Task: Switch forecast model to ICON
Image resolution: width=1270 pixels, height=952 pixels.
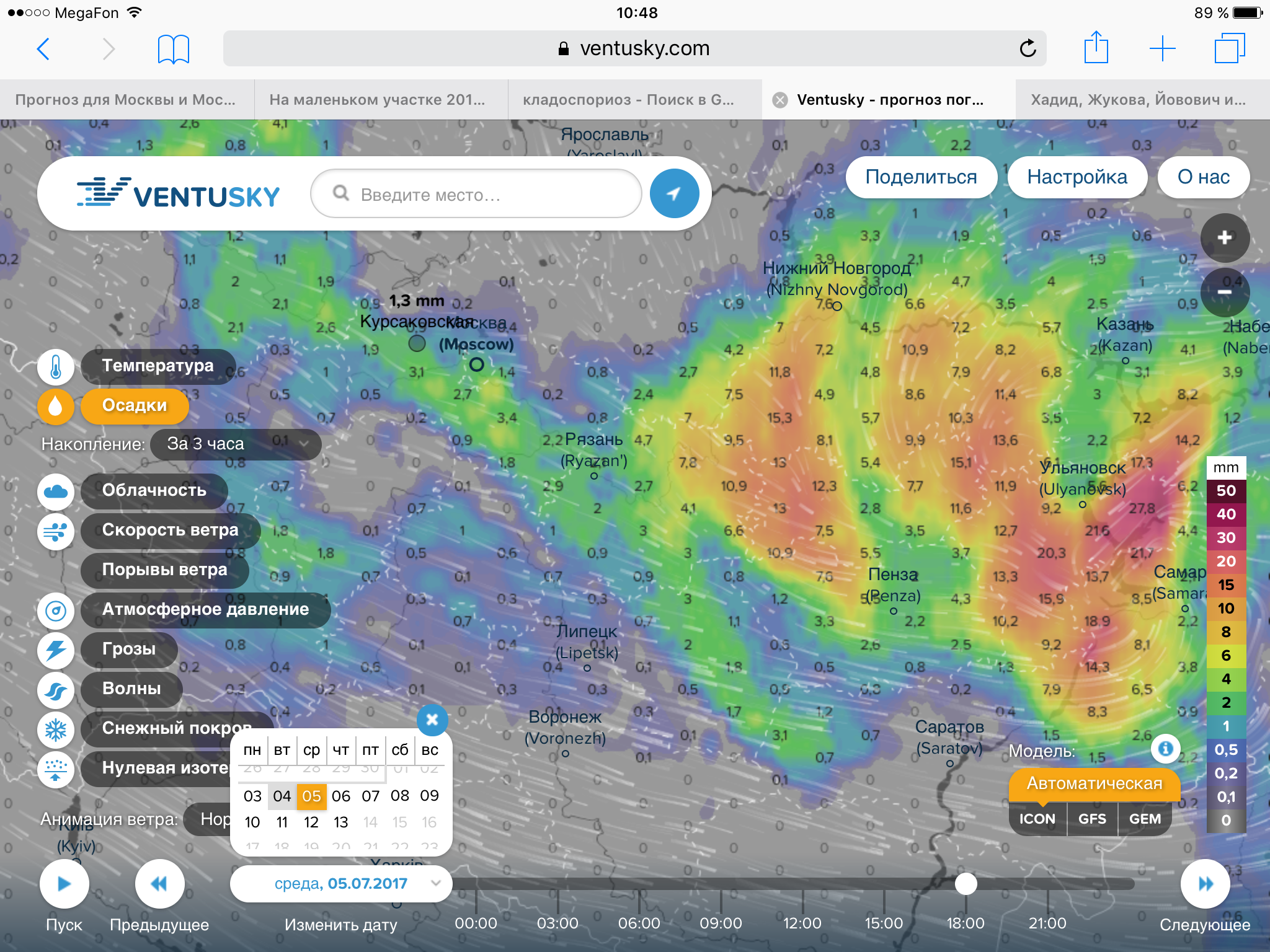Action: point(1037,819)
